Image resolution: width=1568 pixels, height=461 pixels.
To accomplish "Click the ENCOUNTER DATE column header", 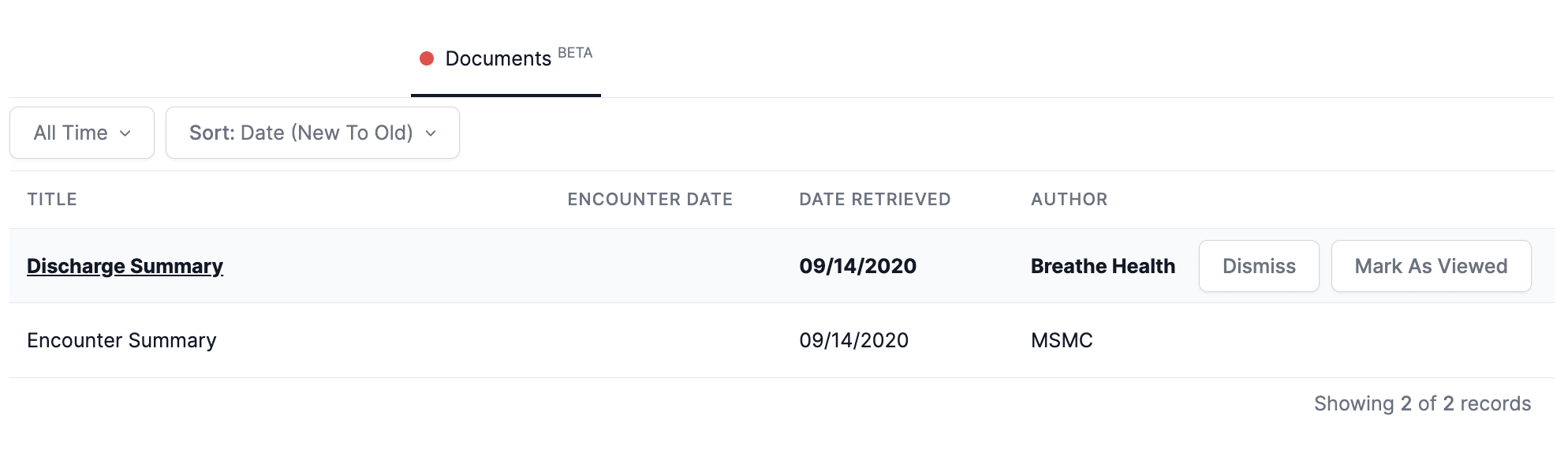I will pyautogui.click(x=650, y=199).
